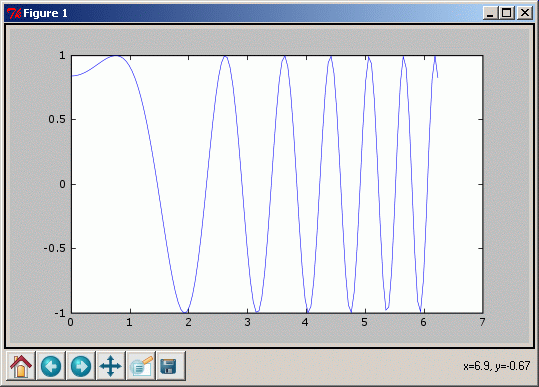This screenshot has height=387, width=539.
Task: Click the Tk logo in title bar
Action: point(14,13)
